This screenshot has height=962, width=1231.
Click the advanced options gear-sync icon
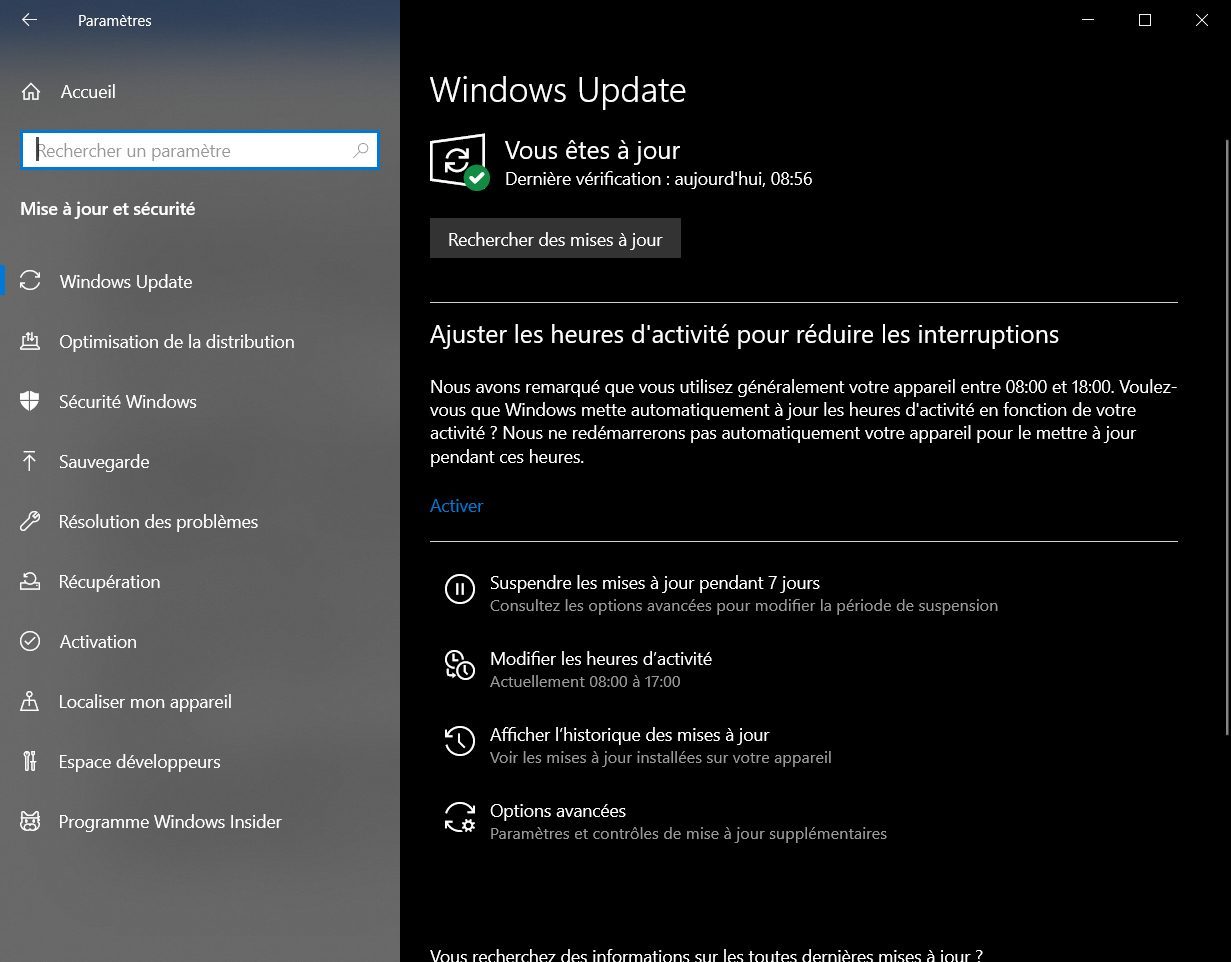(459, 817)
